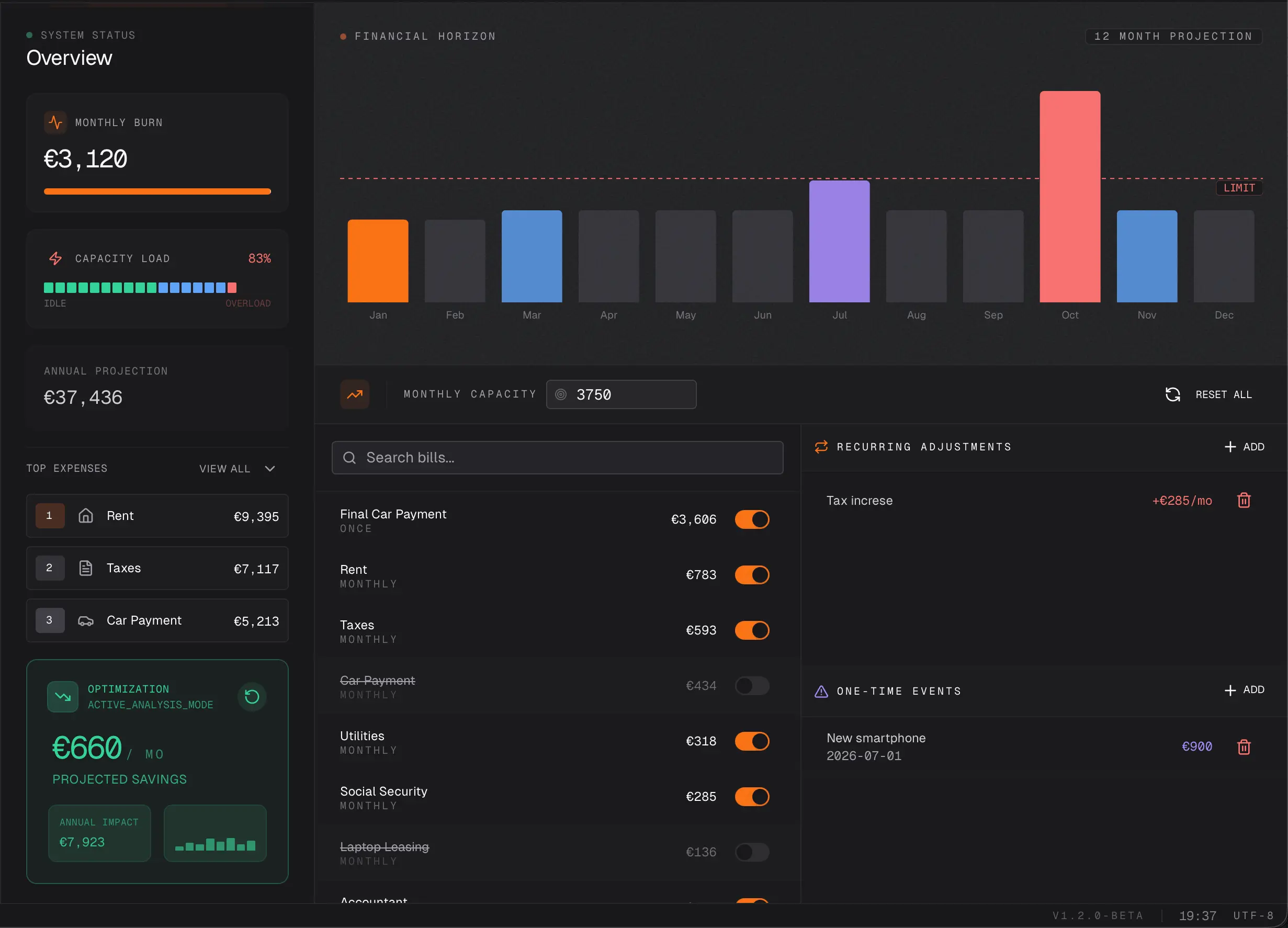The width and height of the screenshot is (1288, 928).
Task: Delete the Tax increse recurring adjustment
Action: 1244,500
